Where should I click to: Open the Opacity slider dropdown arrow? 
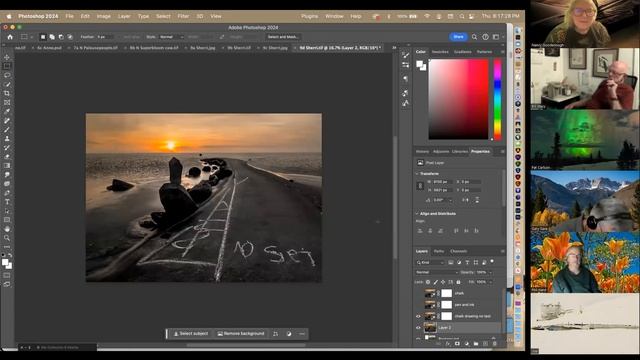490,272
